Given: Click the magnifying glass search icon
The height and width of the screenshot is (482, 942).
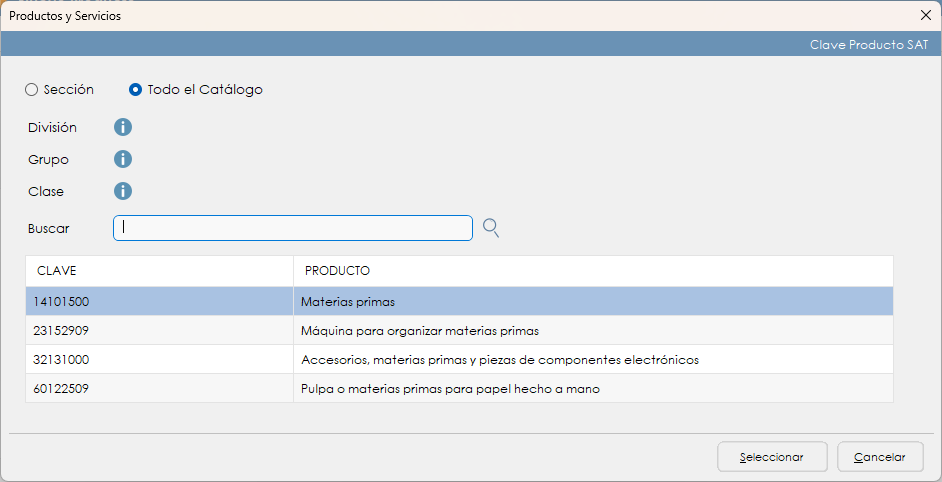Looking at the screenshot, I should tap(491, 228).
